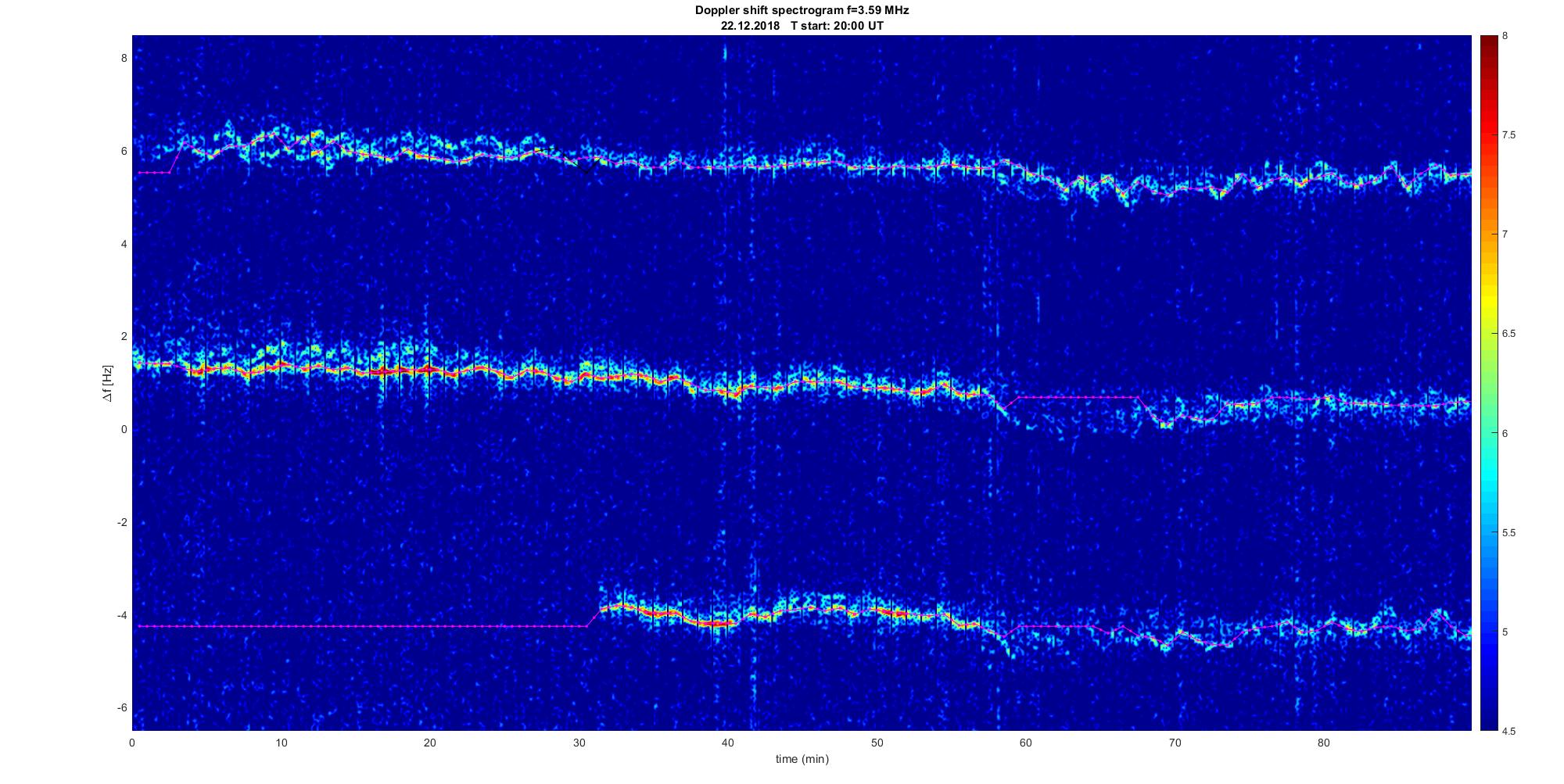The image size is (1564, 784).
Task: Click the date line '22.12.2018 T start: 20:00 UT'
Action: point(802,26)
